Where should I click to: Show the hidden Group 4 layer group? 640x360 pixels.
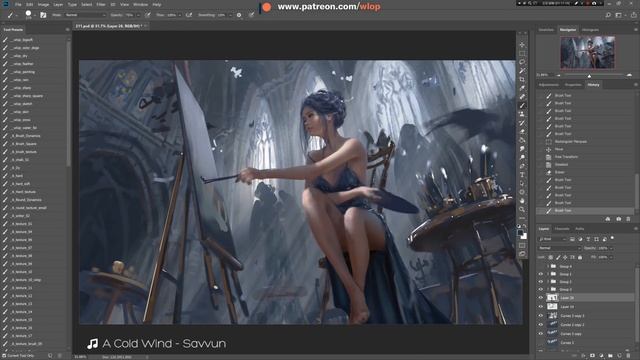click(x=541, y=267)
